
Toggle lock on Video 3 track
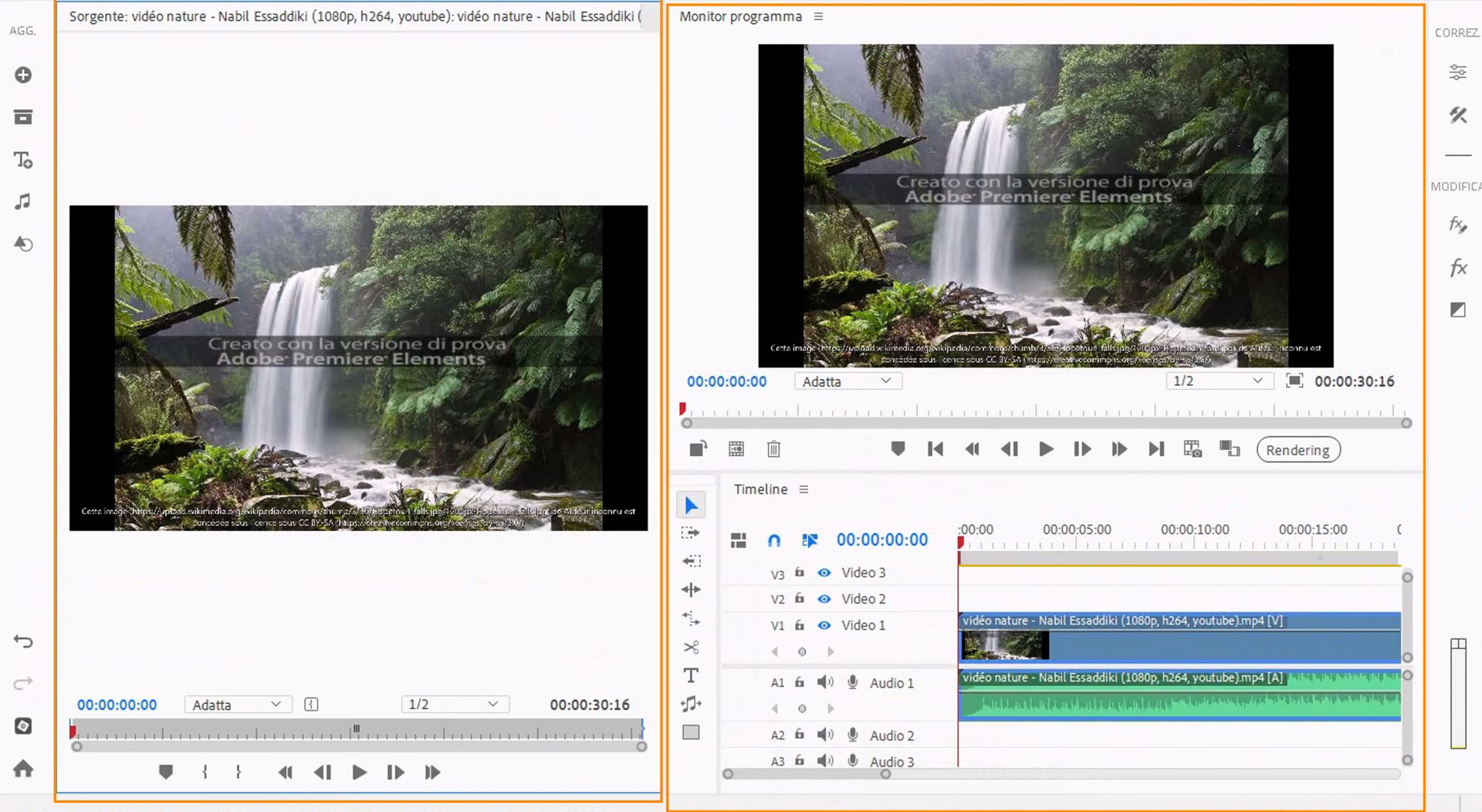(x=800, y=573)
